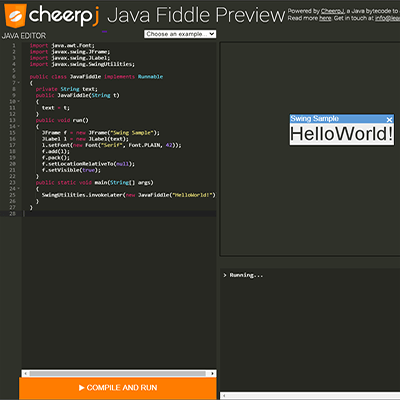
Task: Click the "f.setLocationRelativeTo(null);" line
Action: pos(88,164)
